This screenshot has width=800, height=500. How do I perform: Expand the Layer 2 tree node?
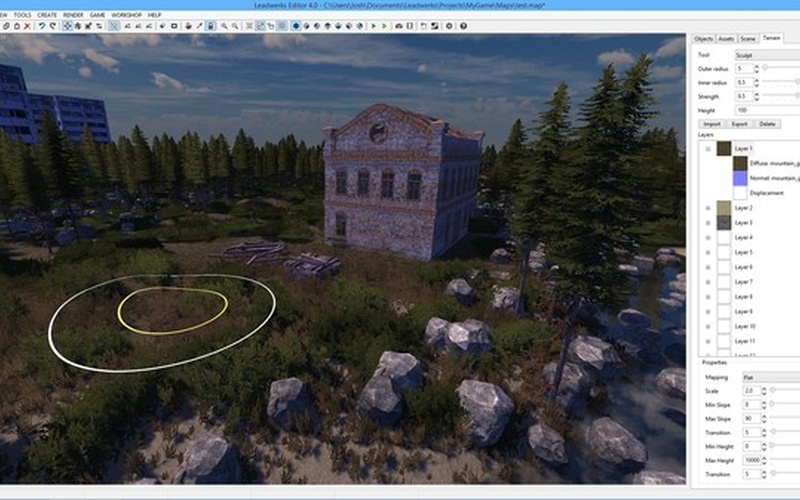coord(708,207)
